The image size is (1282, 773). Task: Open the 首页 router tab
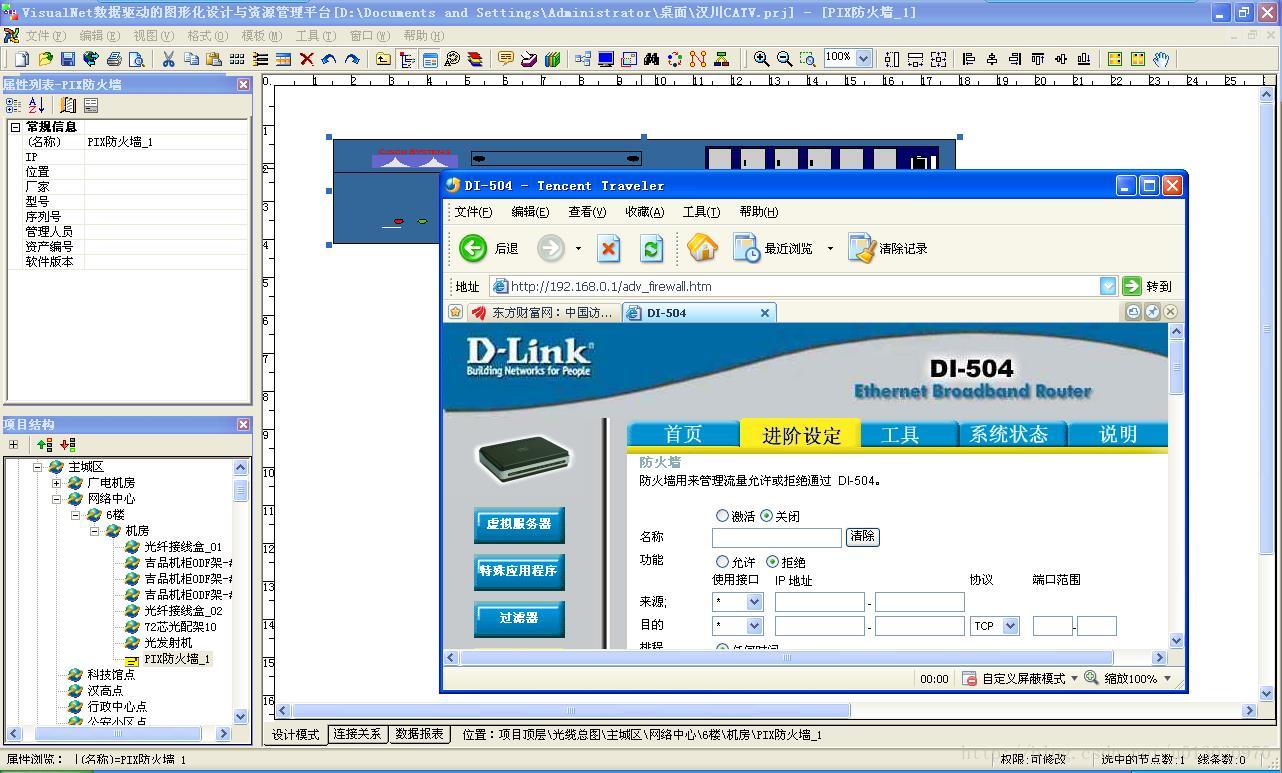click(683, 434)
